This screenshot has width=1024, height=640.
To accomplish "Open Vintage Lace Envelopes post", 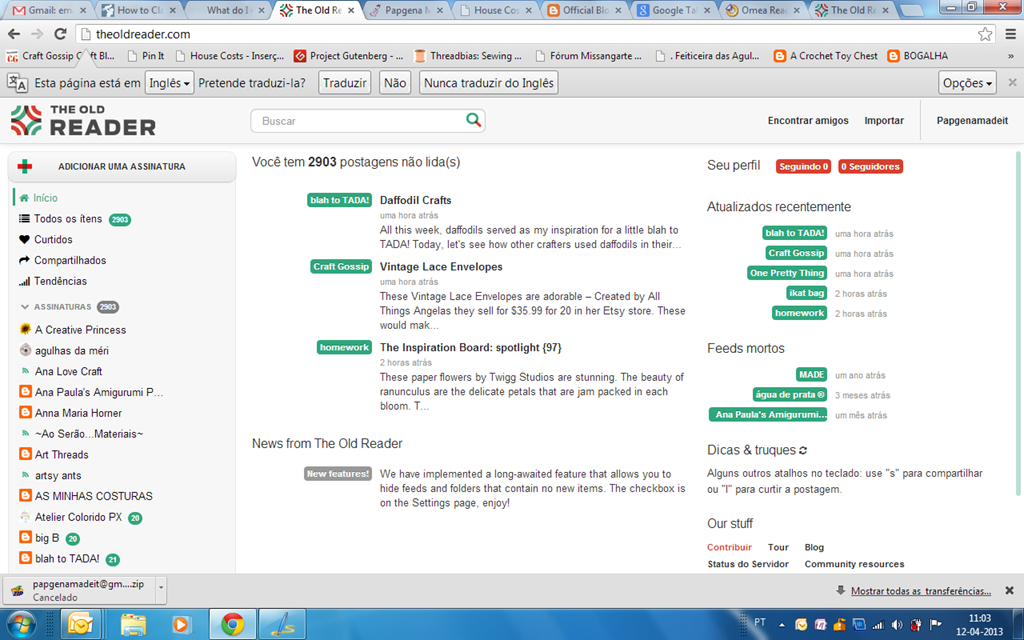I will pos(441,266).
